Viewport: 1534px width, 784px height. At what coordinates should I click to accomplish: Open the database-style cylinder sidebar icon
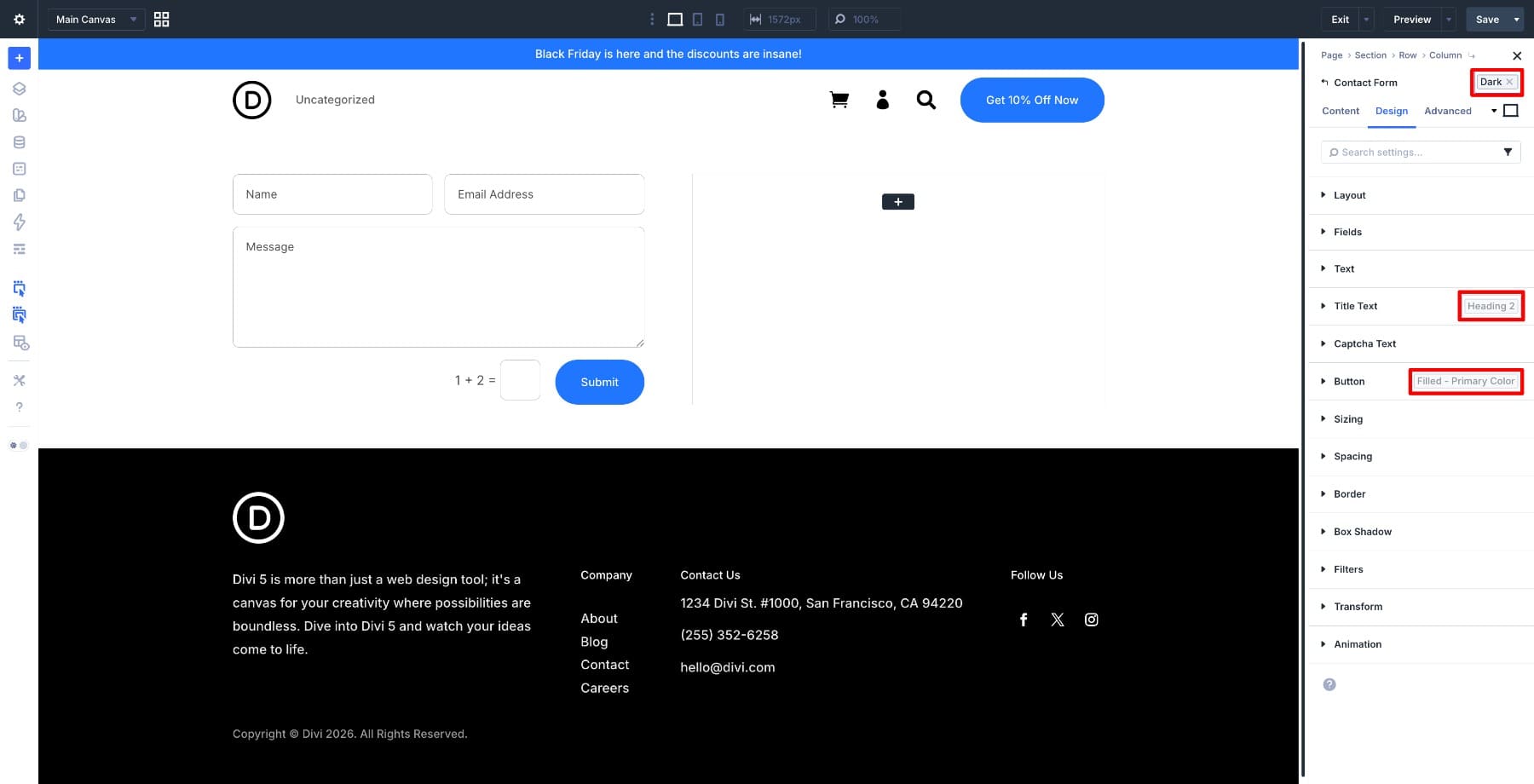coord(19,142)
